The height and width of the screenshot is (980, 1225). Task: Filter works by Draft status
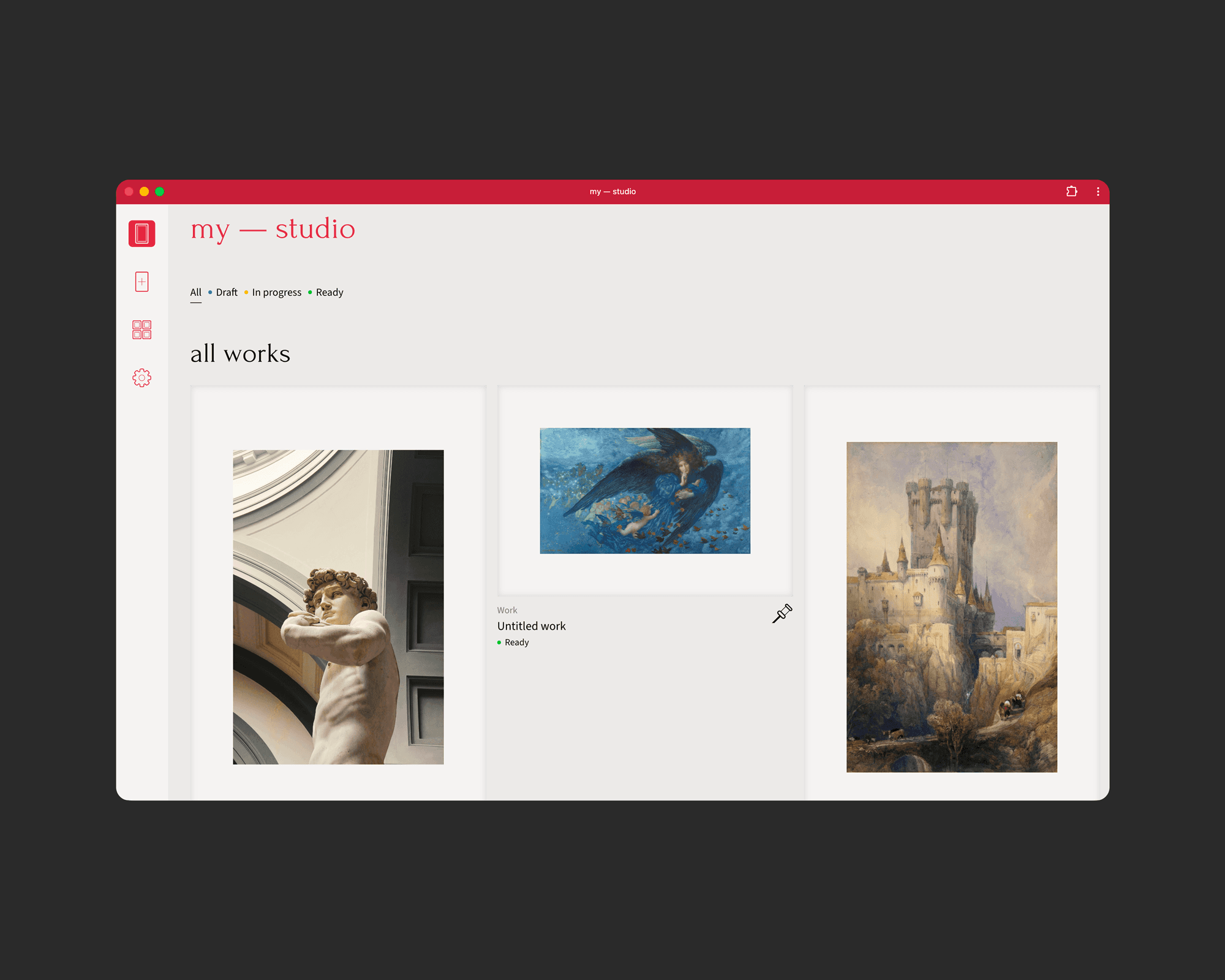(x=226, y=292)
